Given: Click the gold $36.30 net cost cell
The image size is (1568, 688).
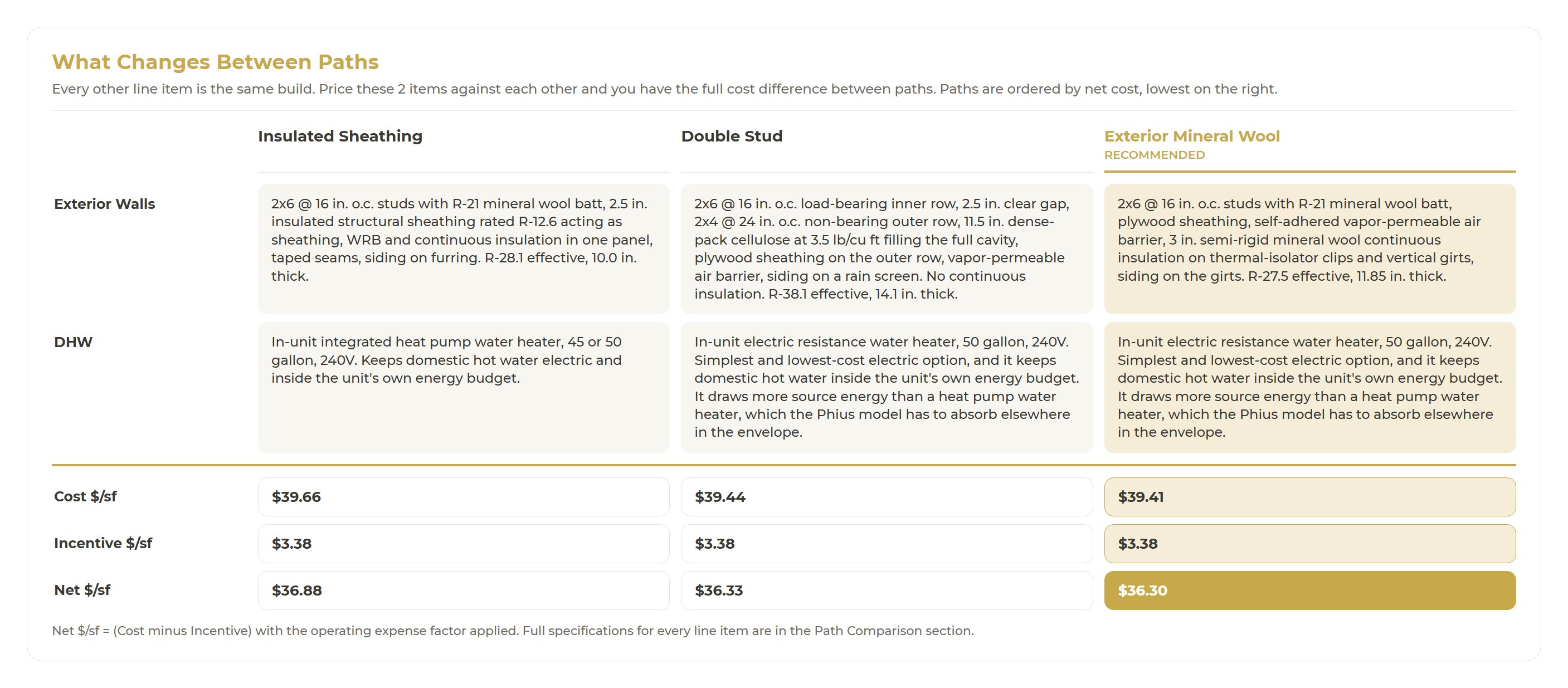Looking at the screenshot, I should [x=1309, y=590].
